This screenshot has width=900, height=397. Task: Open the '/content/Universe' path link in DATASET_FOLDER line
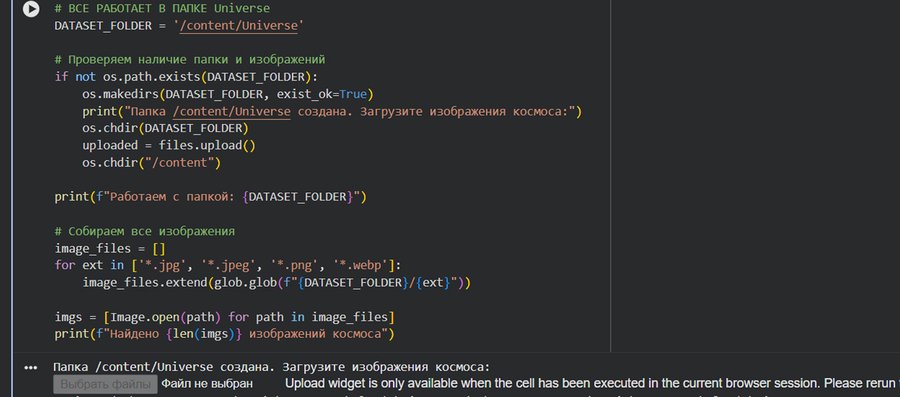[238, 26]
